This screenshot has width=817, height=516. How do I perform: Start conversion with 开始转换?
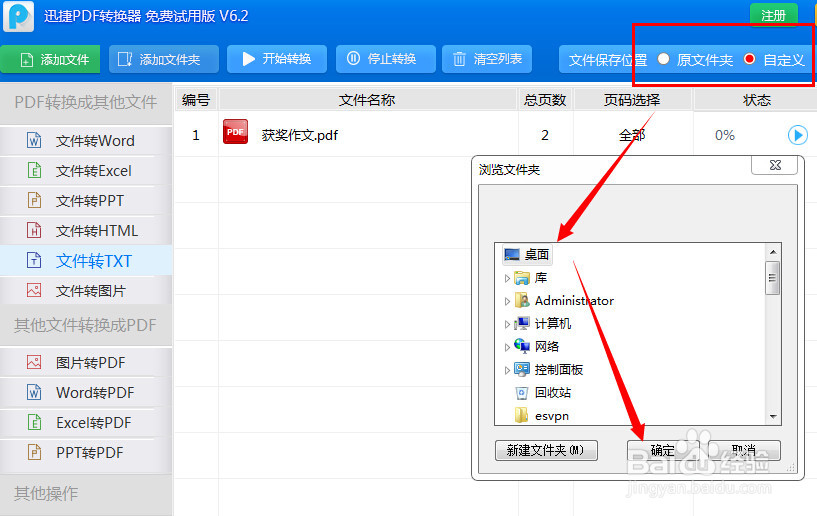277,59
